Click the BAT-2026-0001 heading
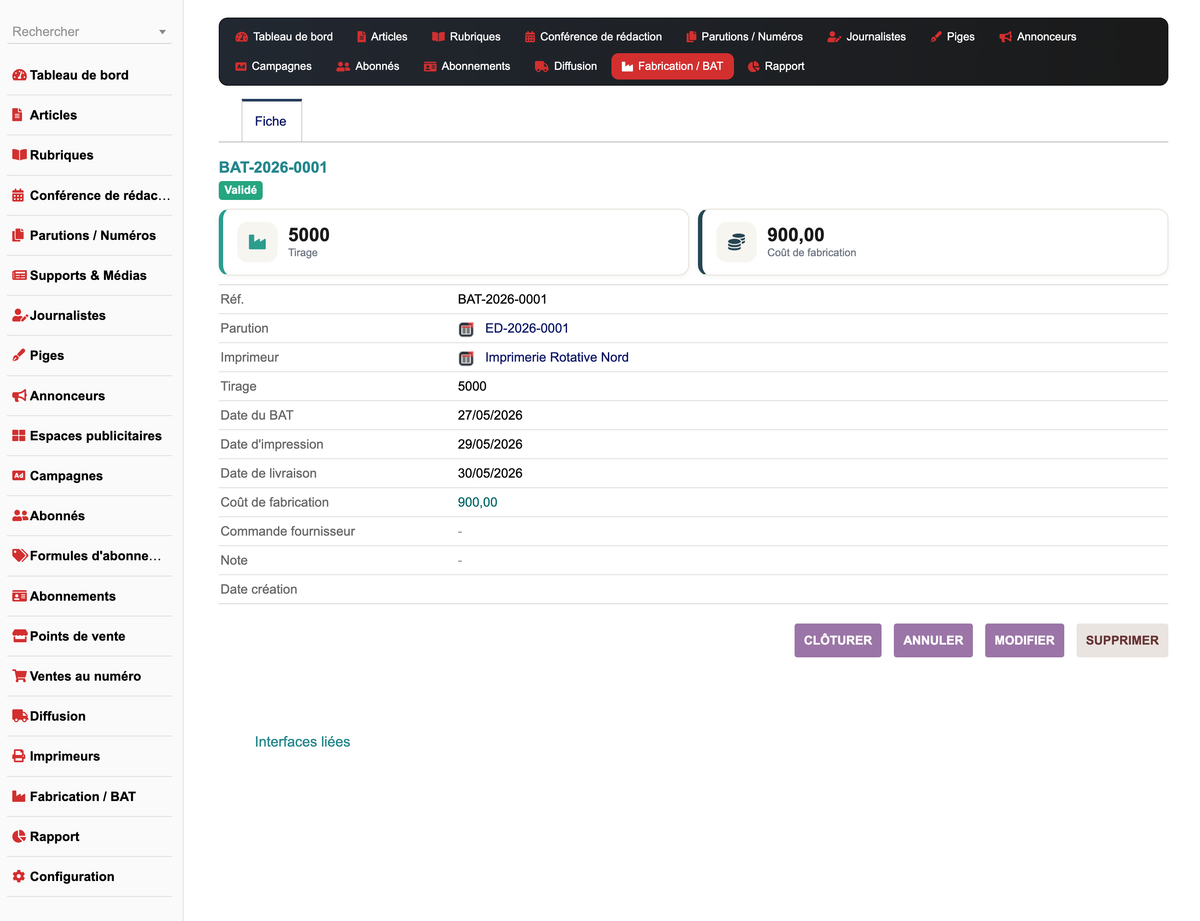Viewport: 1200px width, 921px height. coord(273,168)
